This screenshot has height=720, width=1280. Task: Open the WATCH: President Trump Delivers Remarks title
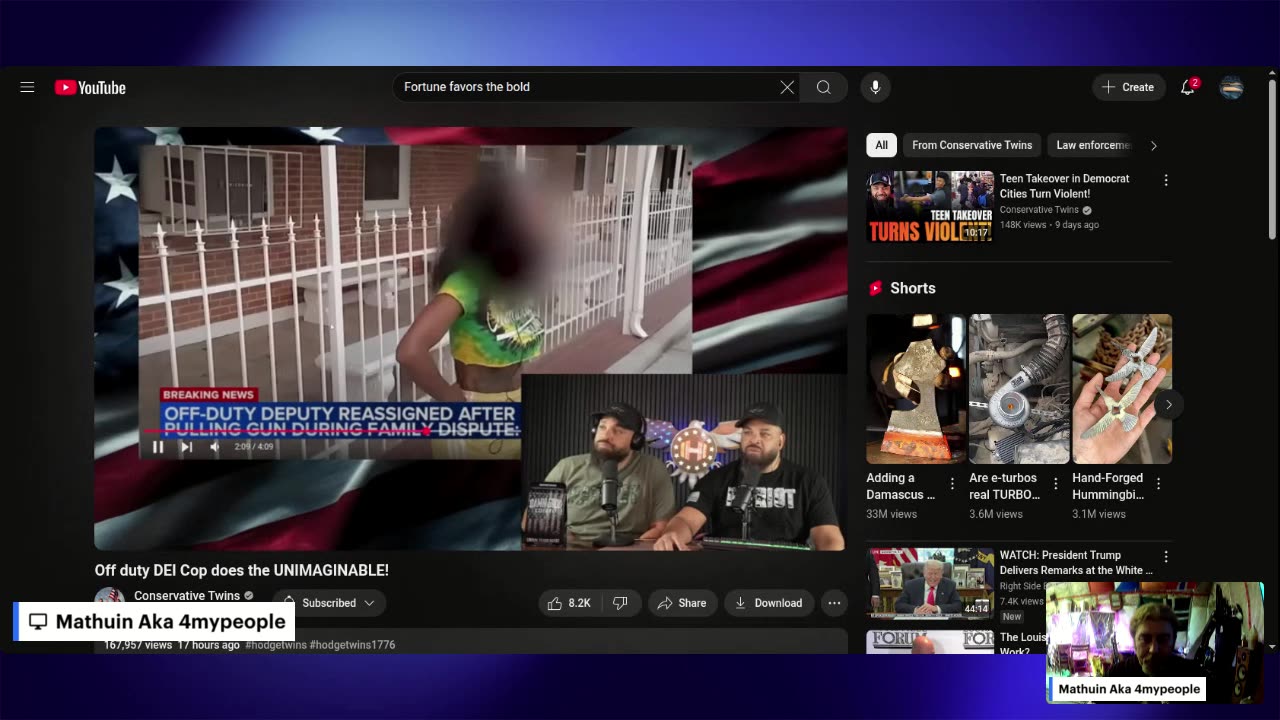click(x=1076, y=562)
